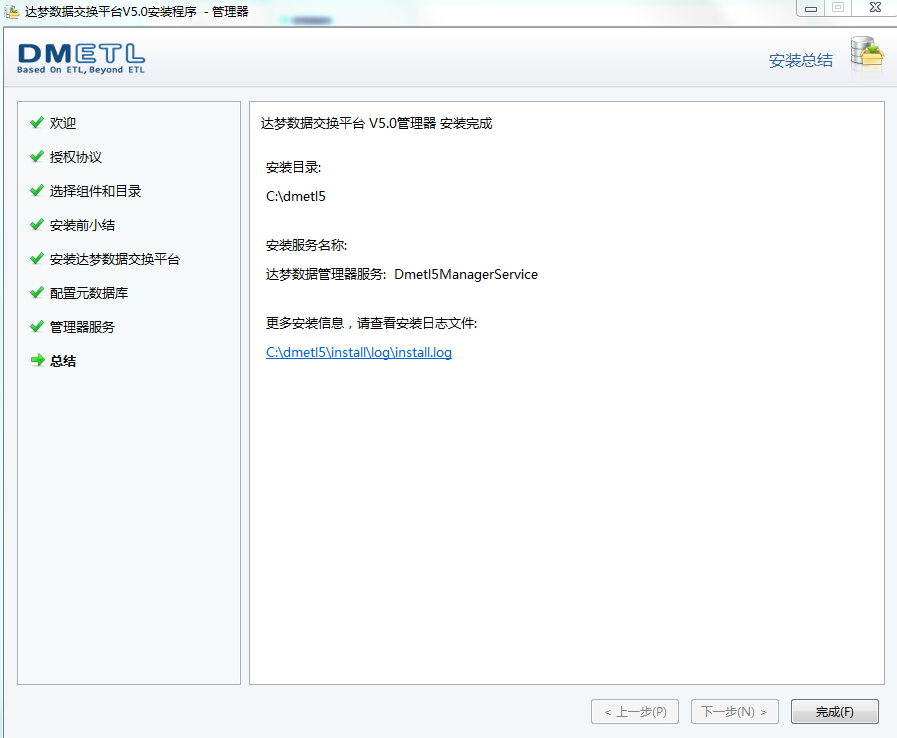This screenshot has height=738, width=897.
Task: Click the checkmark beside 管理器服务
Action: [37, 326]
